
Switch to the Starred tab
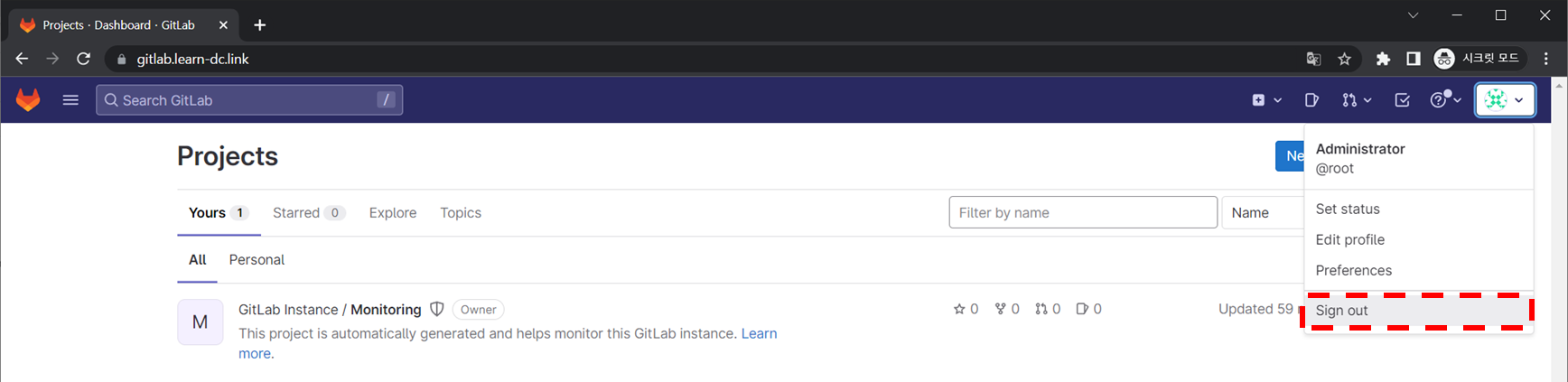[x=307, y=213]
